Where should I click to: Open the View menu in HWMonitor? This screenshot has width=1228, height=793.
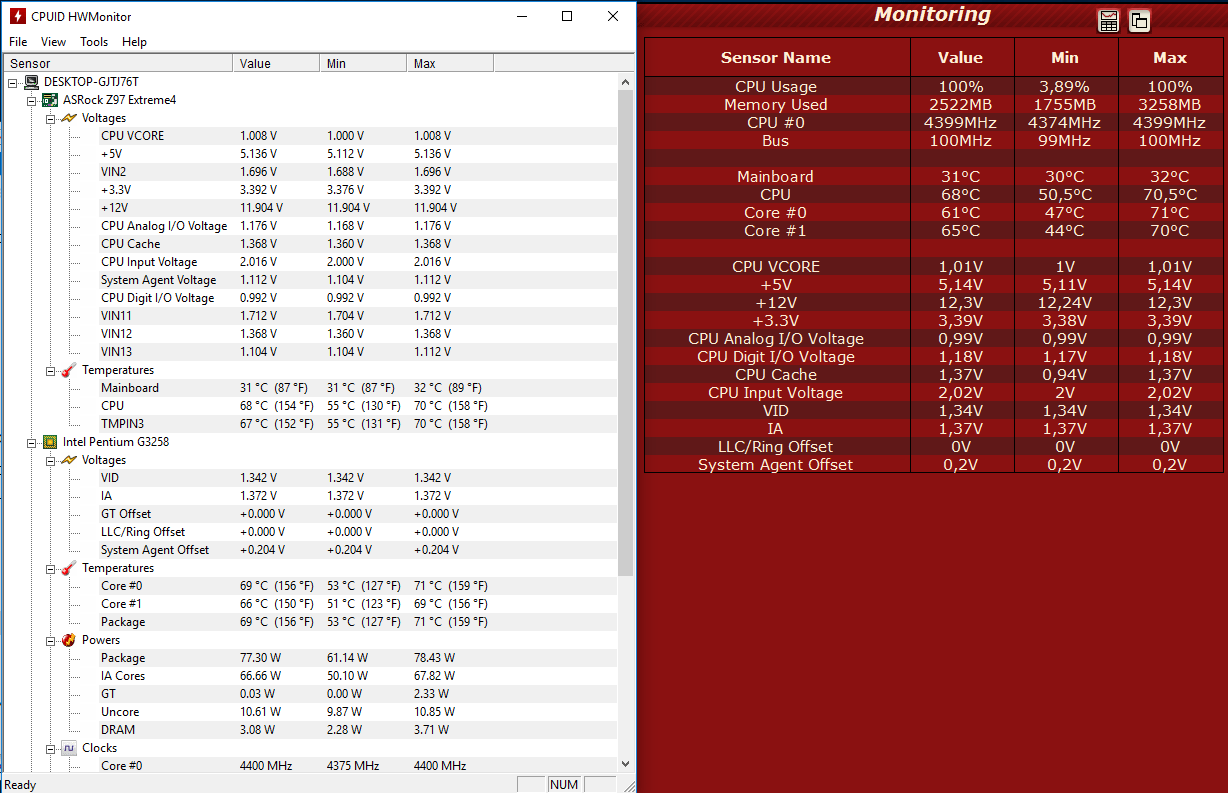tap(53, 42)
